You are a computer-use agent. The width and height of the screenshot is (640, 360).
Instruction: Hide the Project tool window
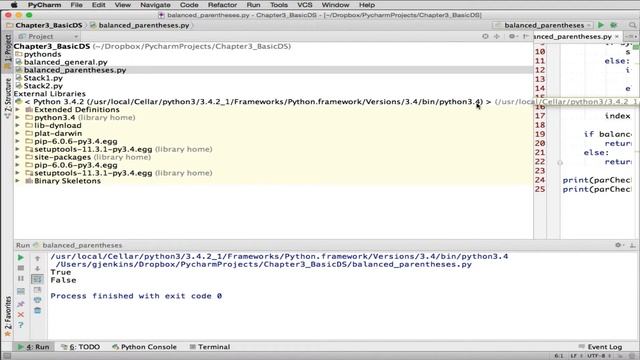(526, 36)
